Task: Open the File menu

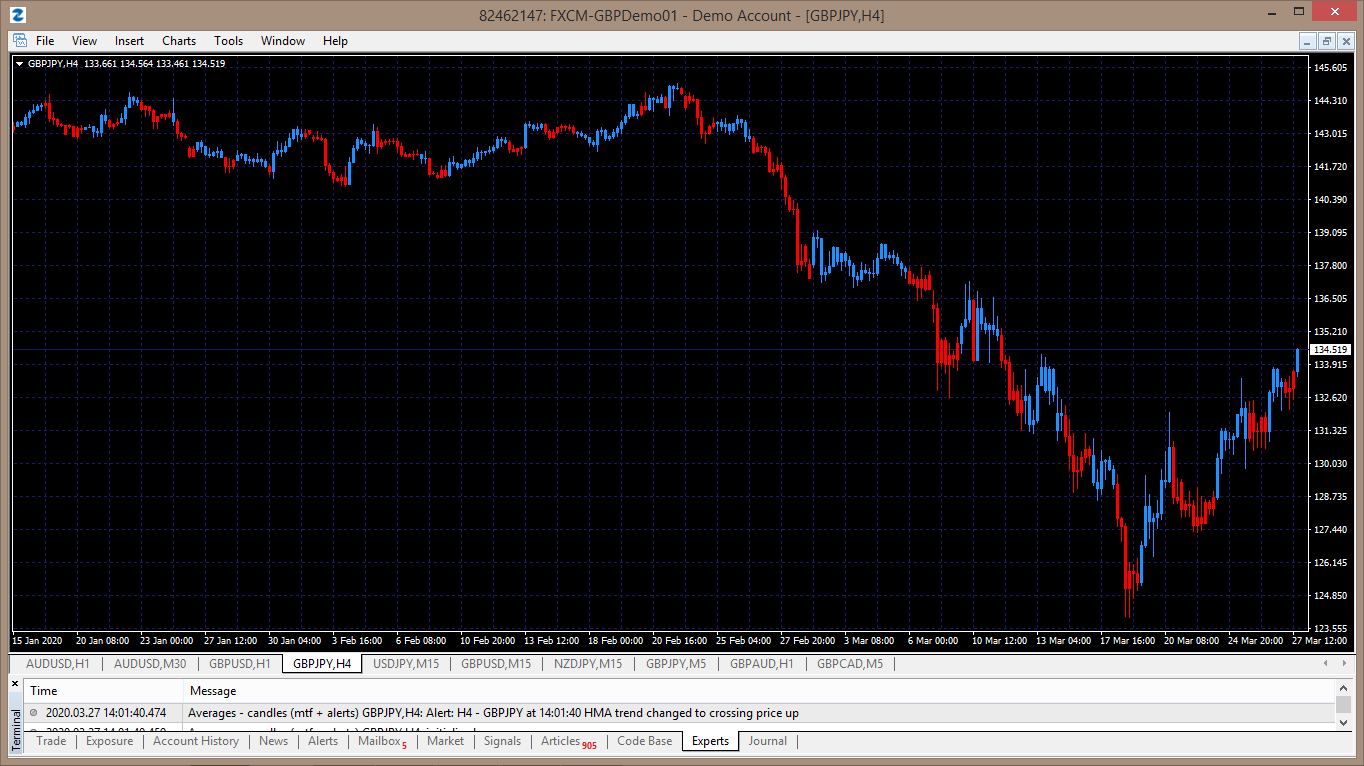Action: 45,41
